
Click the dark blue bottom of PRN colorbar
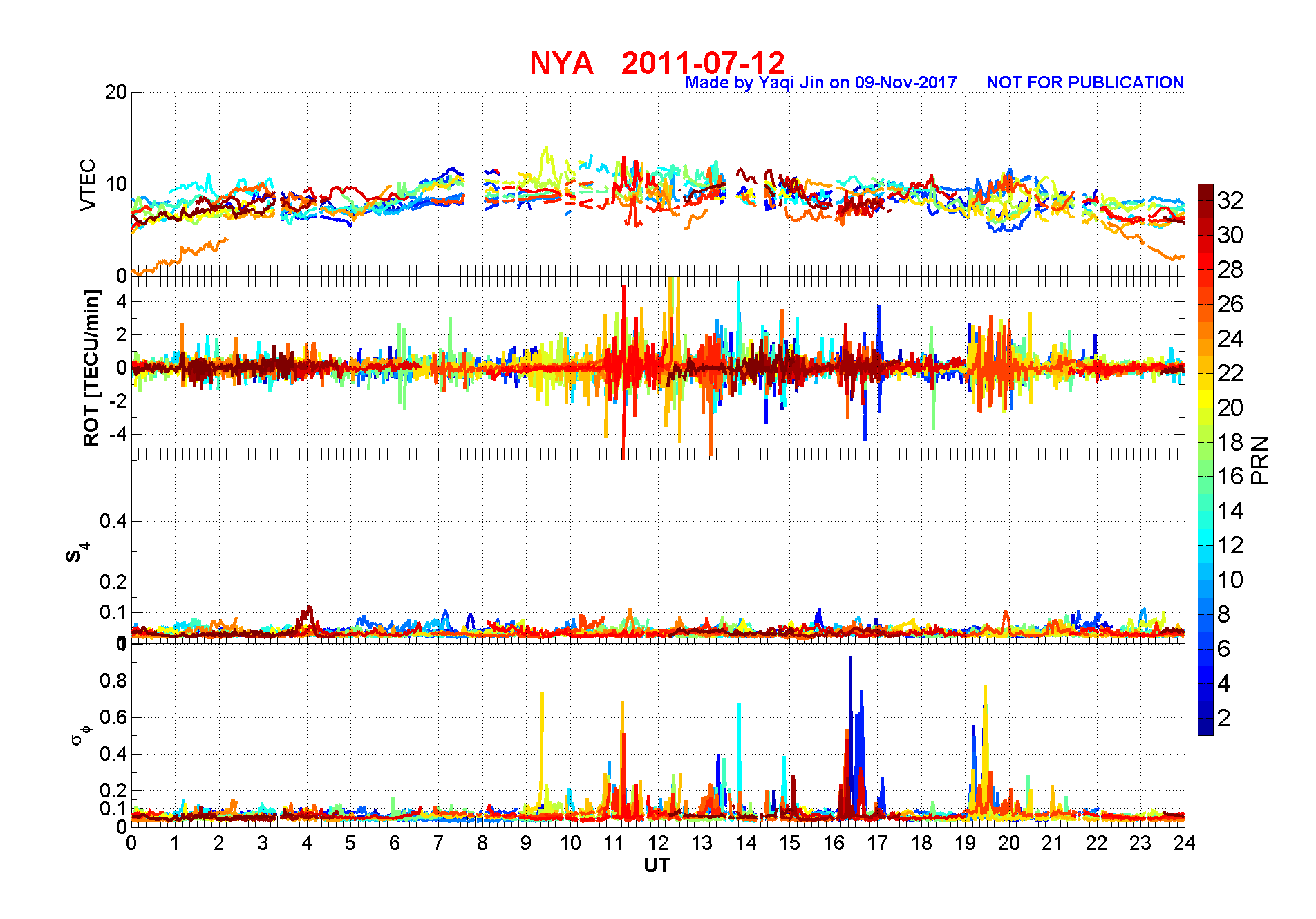click(1205, 727)
